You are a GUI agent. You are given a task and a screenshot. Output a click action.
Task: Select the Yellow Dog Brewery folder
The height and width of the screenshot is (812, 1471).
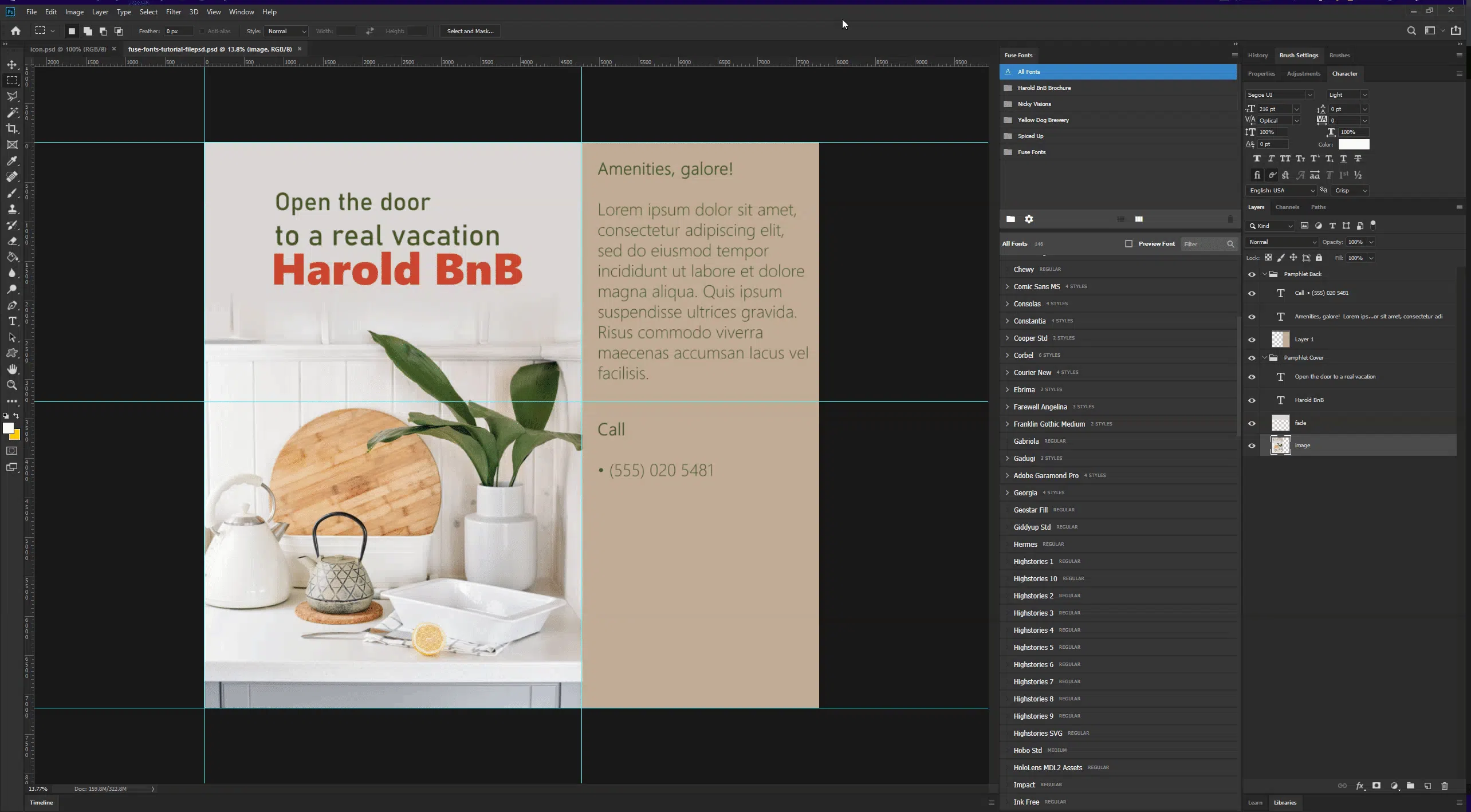(x=1118, y=120)
